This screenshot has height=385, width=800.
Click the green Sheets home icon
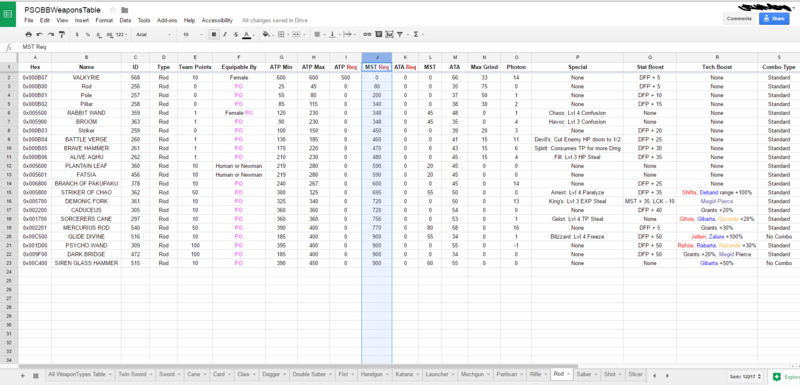pyautogui.click(x=9, y=14)
